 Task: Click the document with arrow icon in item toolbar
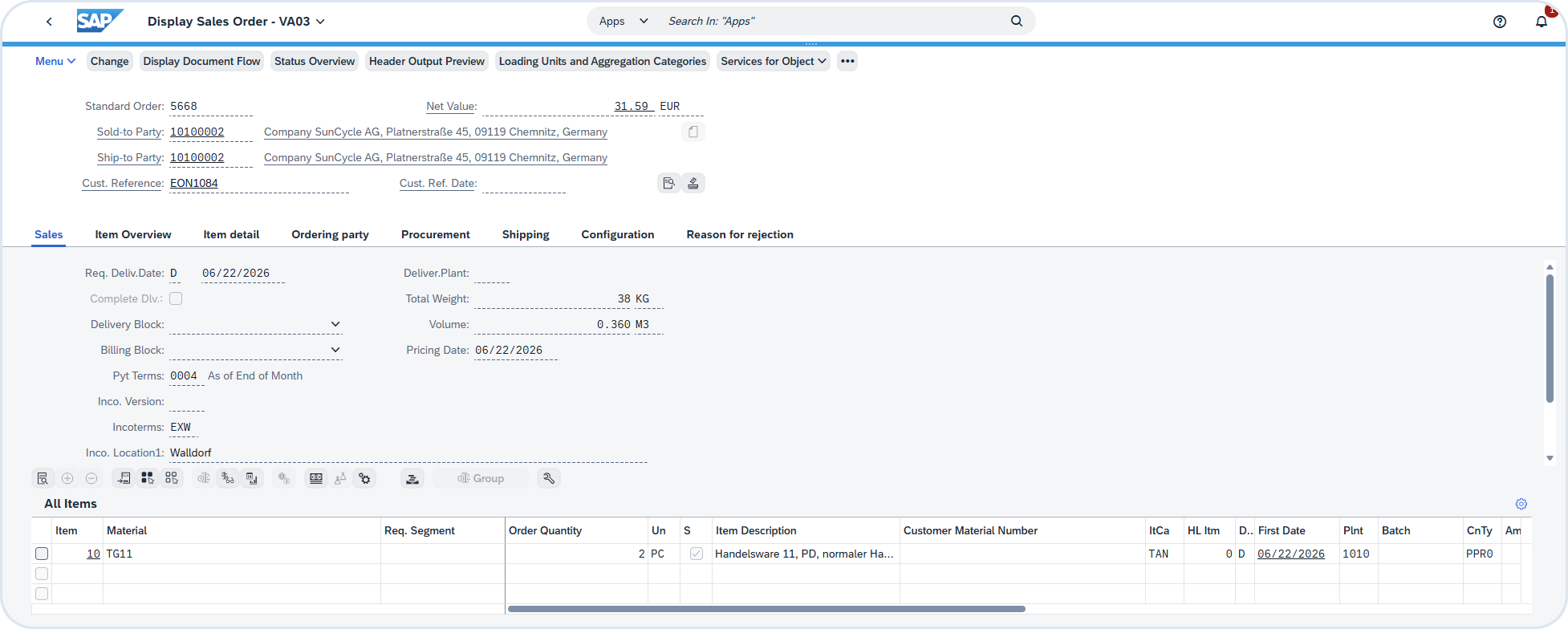click(x=124, y=478)
